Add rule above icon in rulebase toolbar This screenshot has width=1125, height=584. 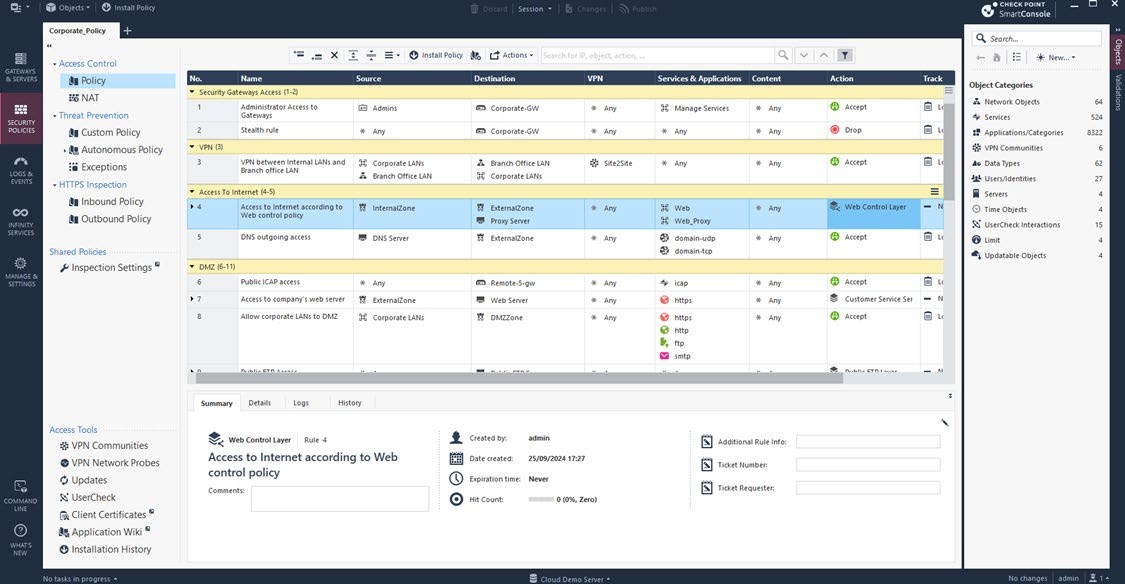coord(298,55)
